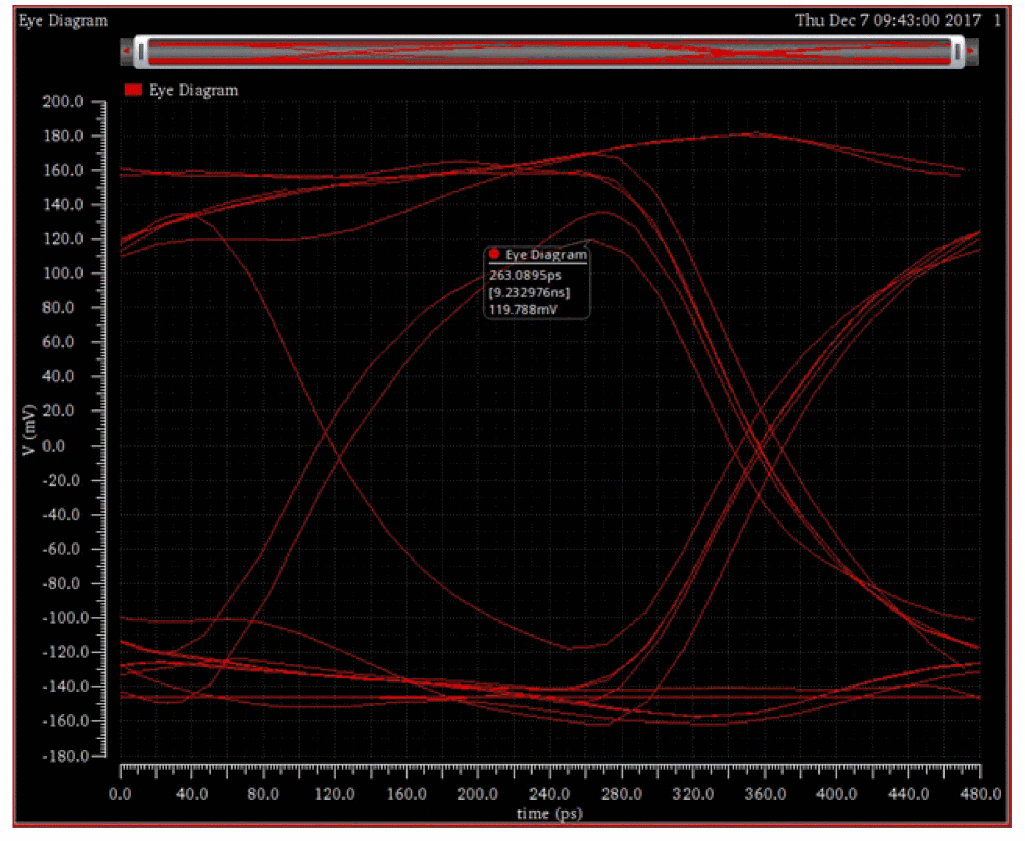Grab the left handle of the zoom bar

point(143,50)
